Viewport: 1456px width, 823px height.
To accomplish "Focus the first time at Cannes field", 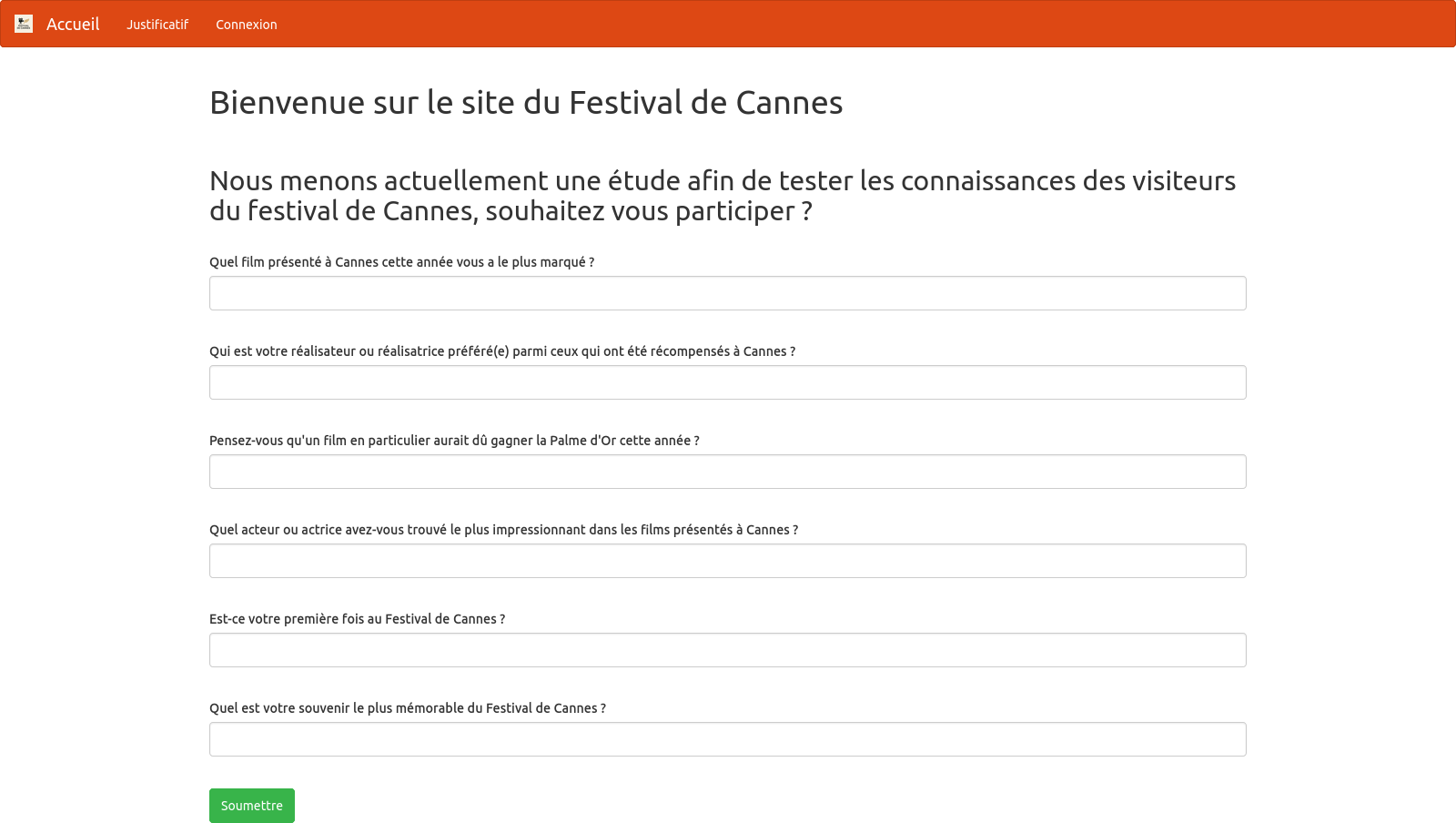I will pos(728,650).
